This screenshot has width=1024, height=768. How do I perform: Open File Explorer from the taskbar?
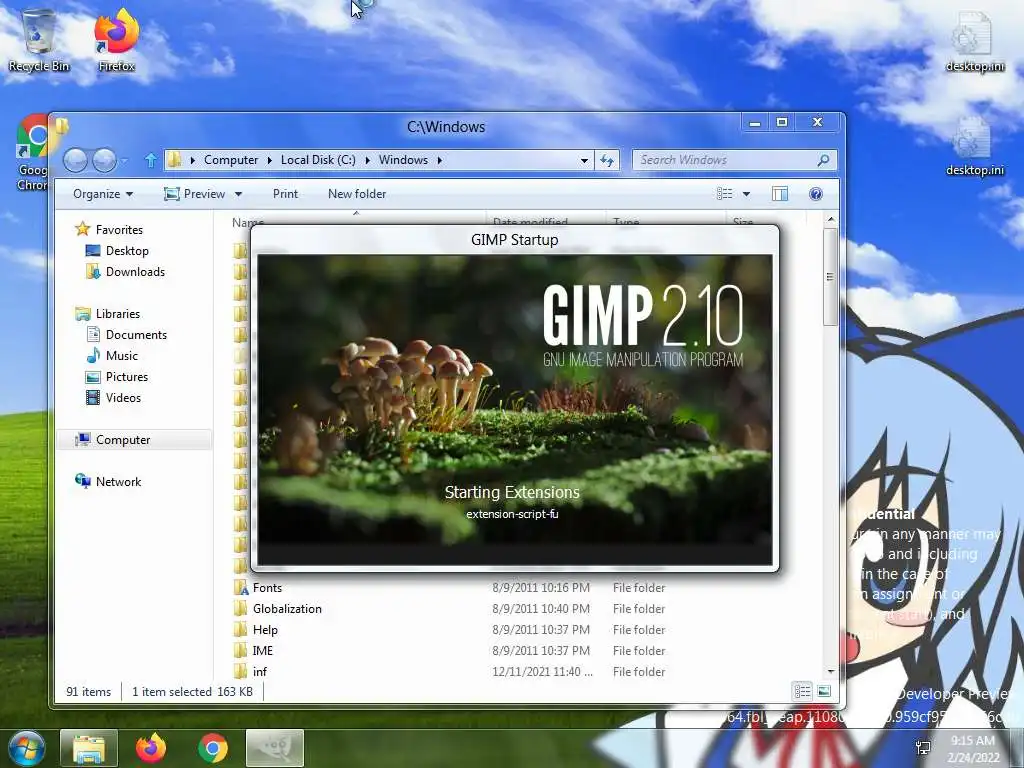coord(89,748)
